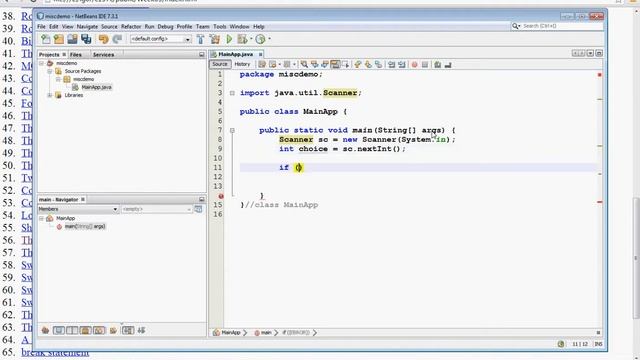Toggle Show Fields filter in Navigator

coord(59,330)
